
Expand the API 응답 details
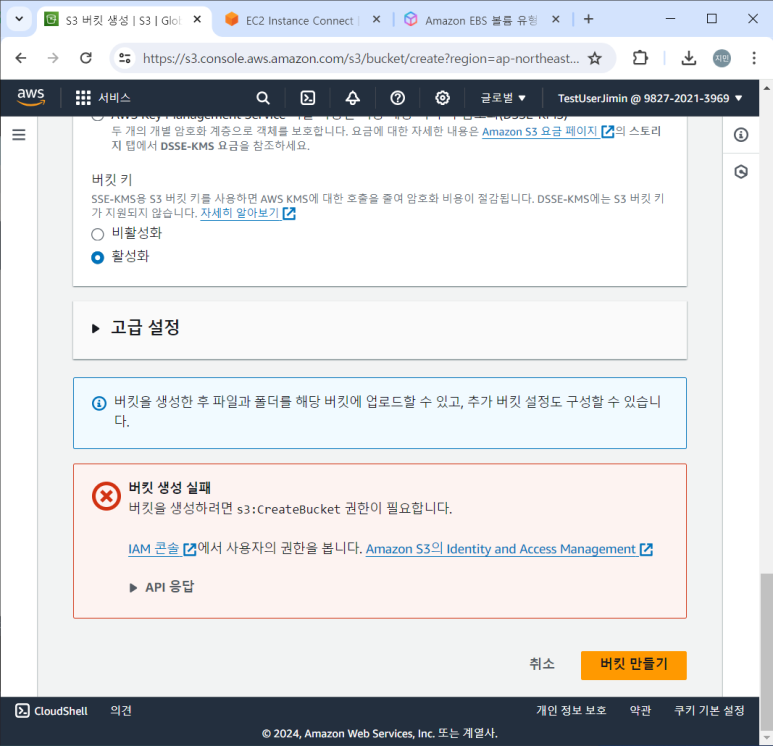[x=162, y=587]
